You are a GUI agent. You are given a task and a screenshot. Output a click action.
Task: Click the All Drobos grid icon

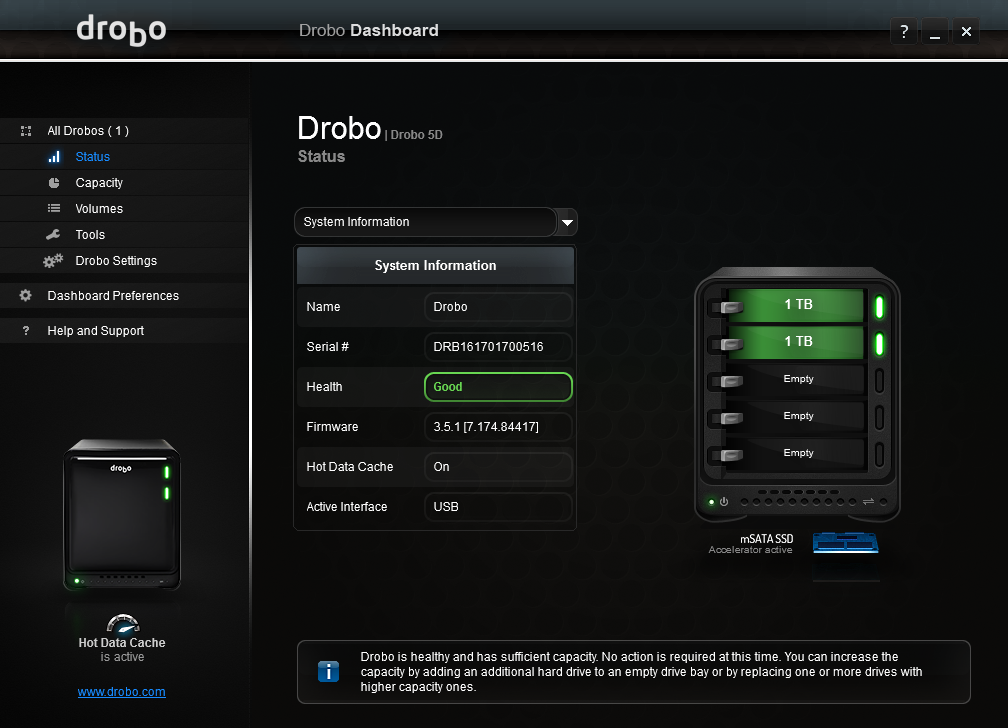point(26,131)
